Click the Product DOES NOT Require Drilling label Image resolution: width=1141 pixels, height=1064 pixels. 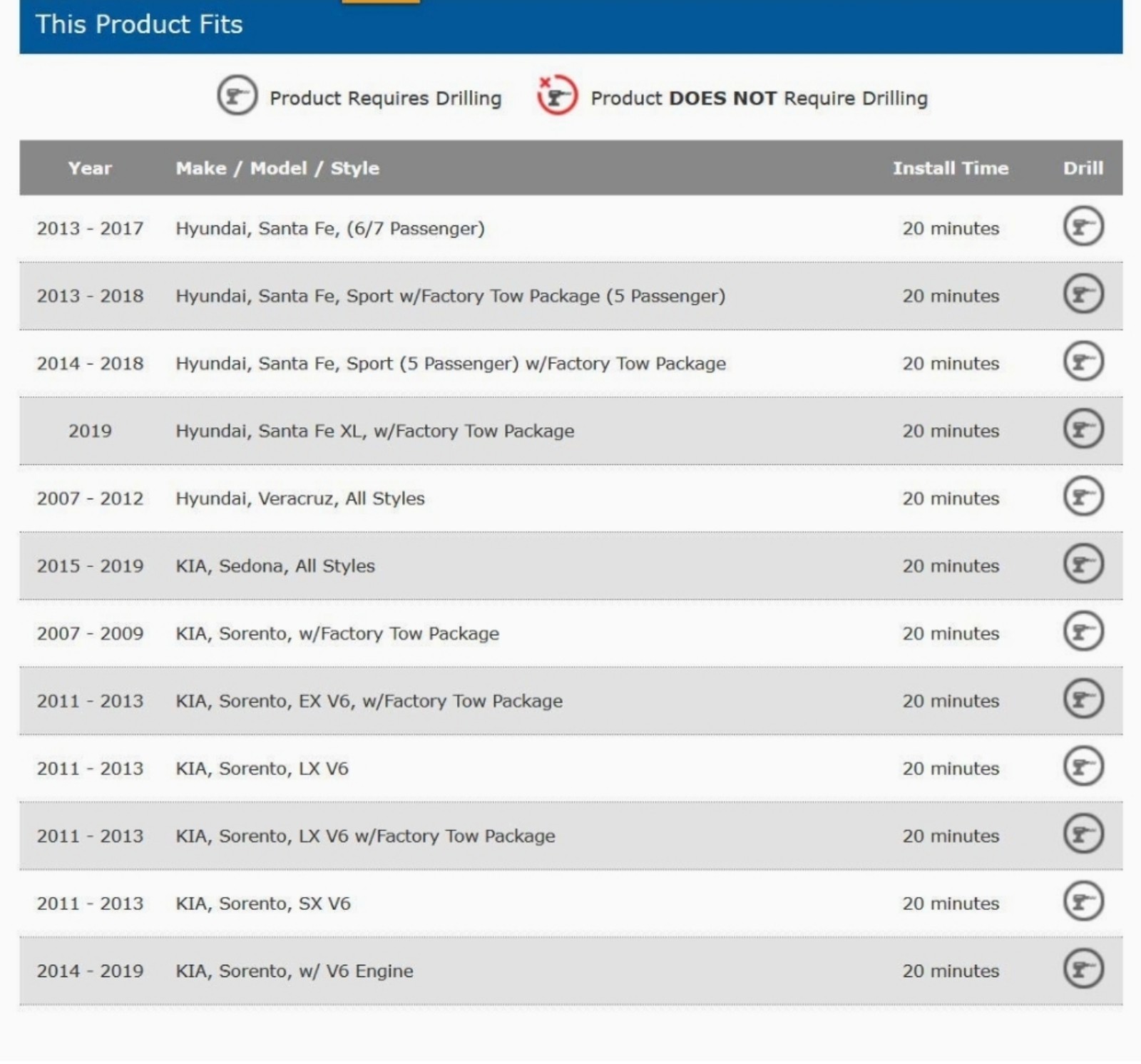(759, 98)
